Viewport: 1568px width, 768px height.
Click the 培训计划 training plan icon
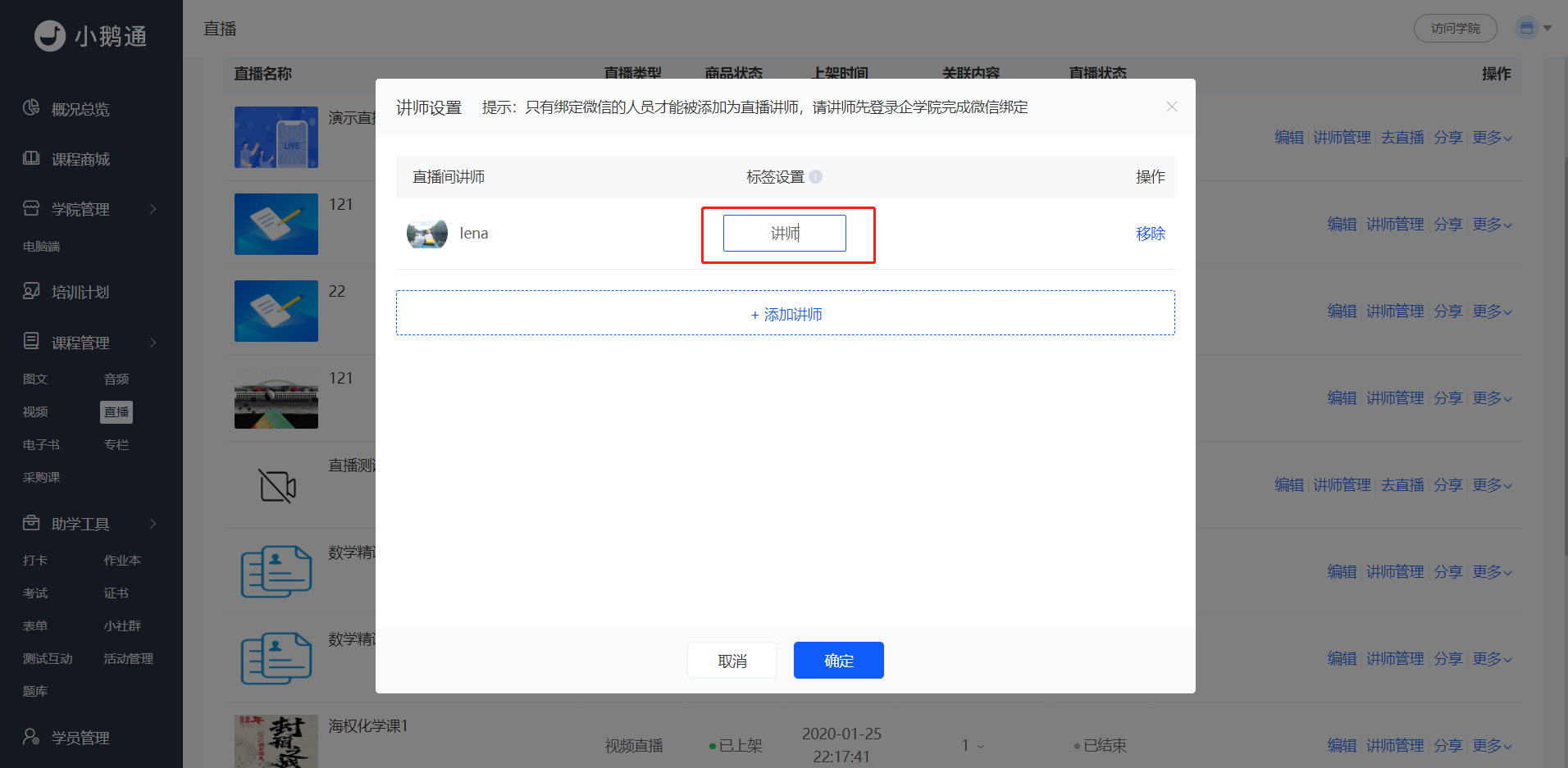coord(31,291)
